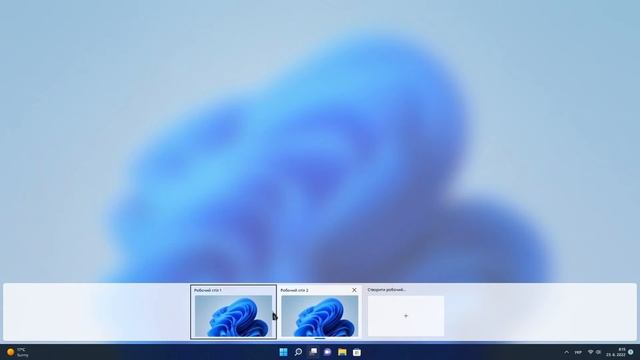The image size is (640, 360).
Task: Click the Створити робочий... label
Action: [387, 290]
